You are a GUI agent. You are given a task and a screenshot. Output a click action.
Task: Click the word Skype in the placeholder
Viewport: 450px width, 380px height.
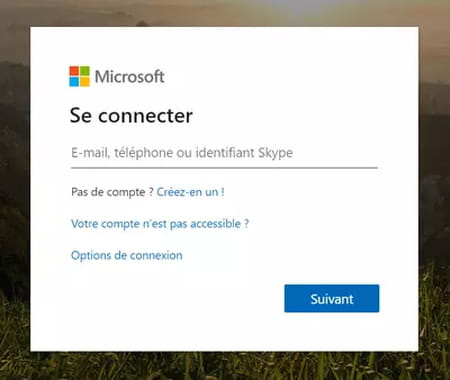click(276, 153)
